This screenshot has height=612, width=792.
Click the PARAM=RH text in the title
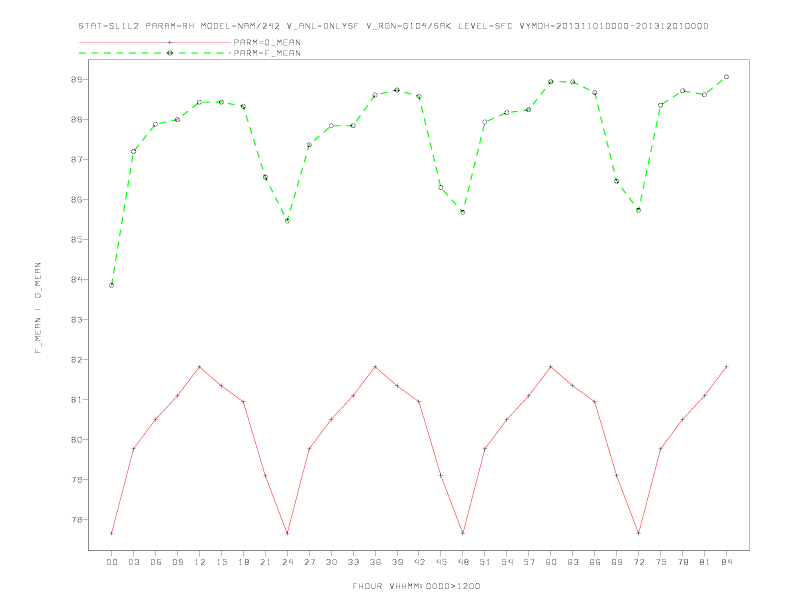click(x=170, y=26)
